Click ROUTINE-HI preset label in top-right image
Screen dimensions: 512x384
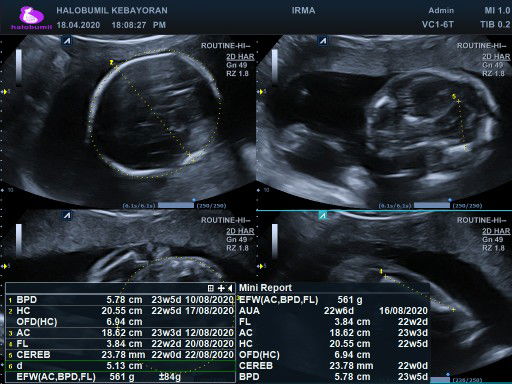482,46
